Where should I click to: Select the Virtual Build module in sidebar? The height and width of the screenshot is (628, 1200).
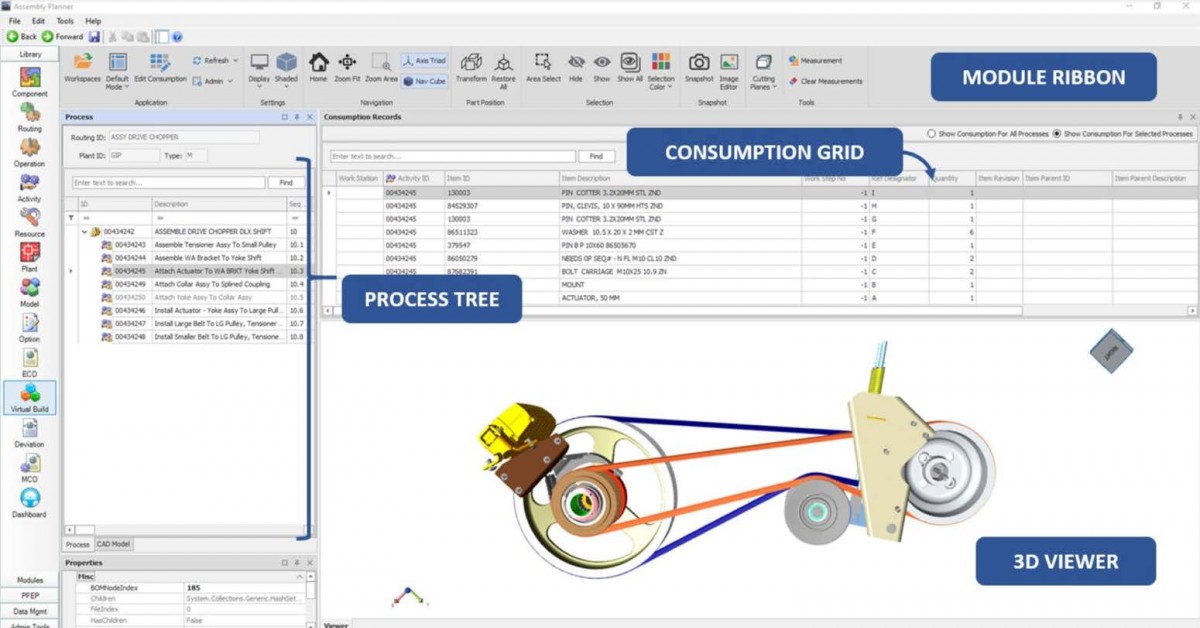(x=29, y=398)
